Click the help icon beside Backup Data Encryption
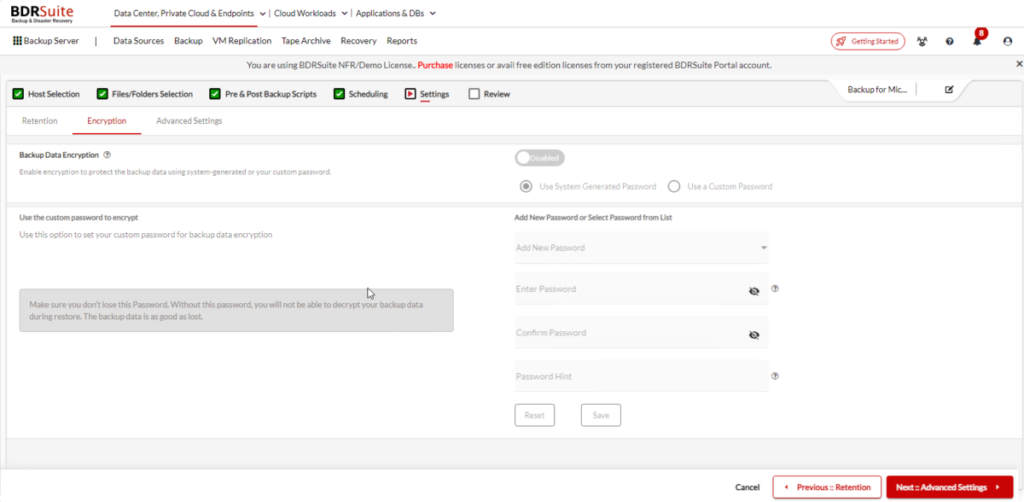The height and width of the screenshot is (502, 1024). point(107,155)
